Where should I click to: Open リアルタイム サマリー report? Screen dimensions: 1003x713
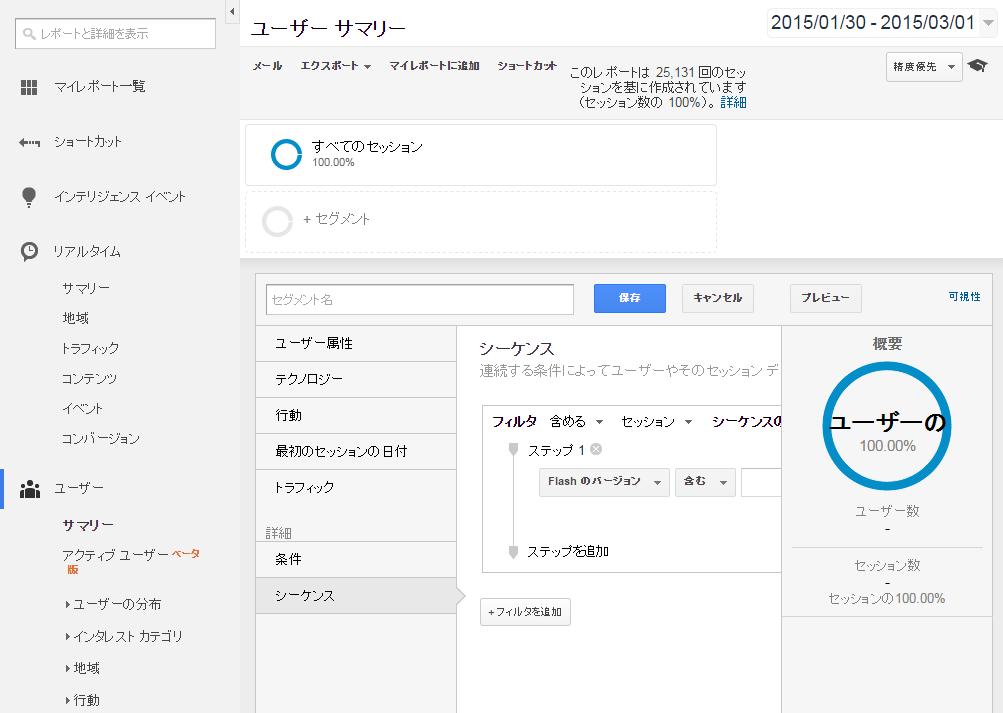(86, 288)
